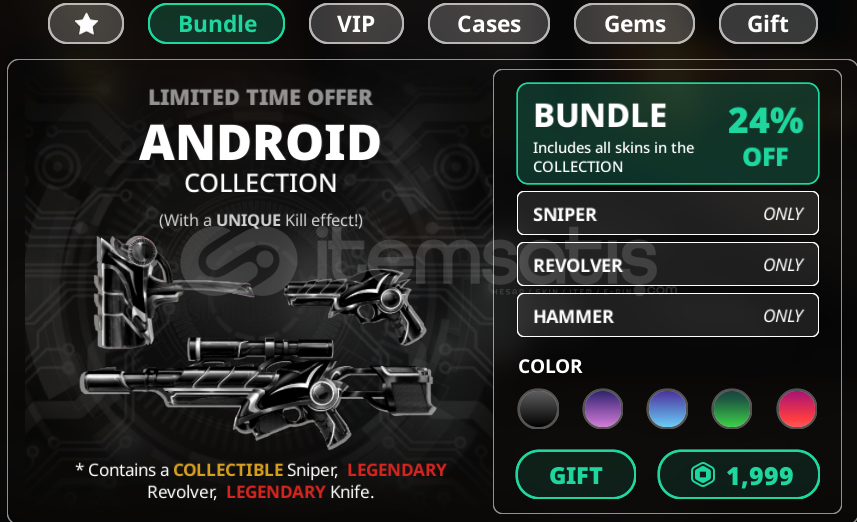Click the Robux currency icon
Screen dimensions: 857x522
tap(703, 474)
